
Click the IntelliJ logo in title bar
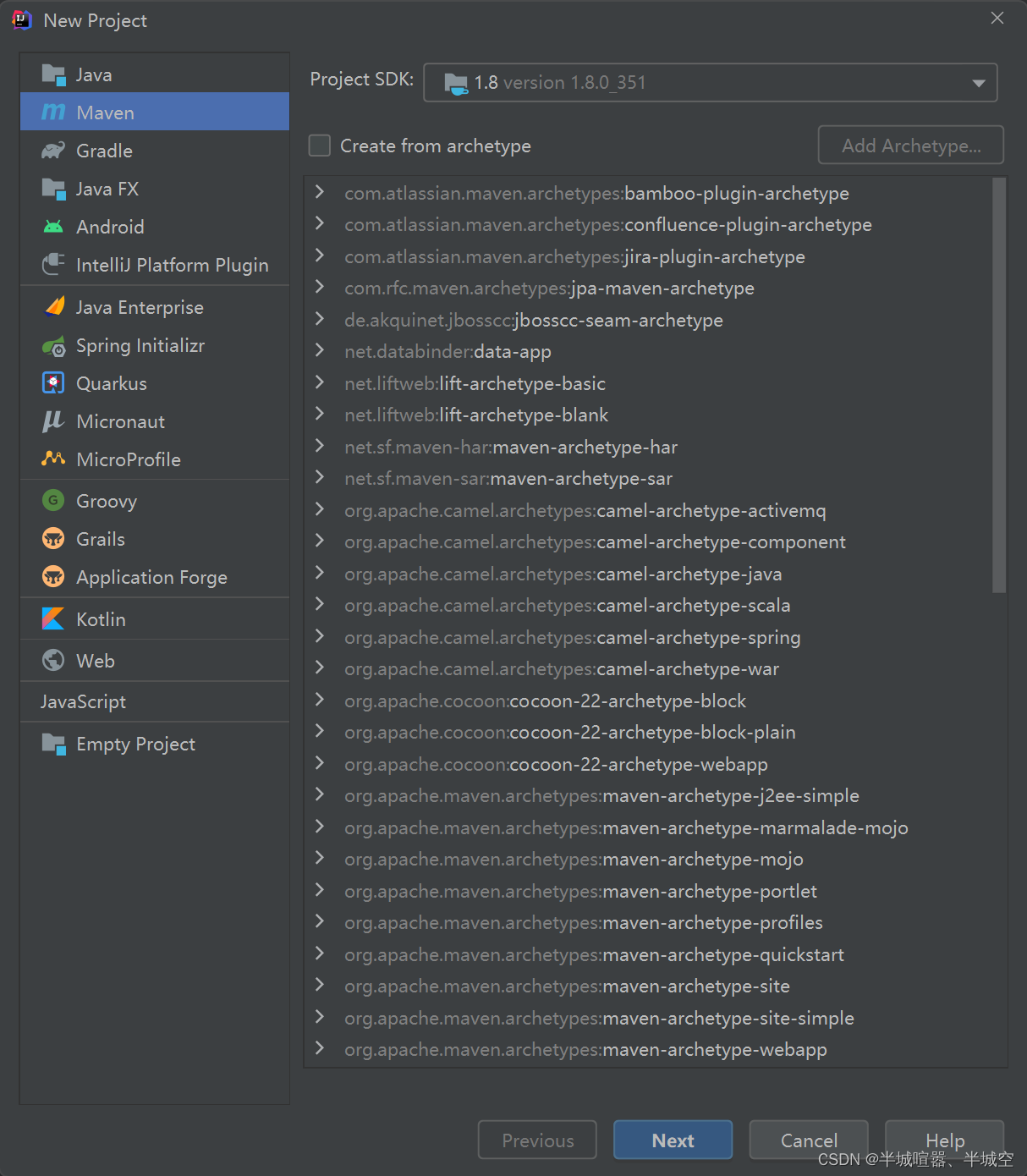tap(21, 19)
